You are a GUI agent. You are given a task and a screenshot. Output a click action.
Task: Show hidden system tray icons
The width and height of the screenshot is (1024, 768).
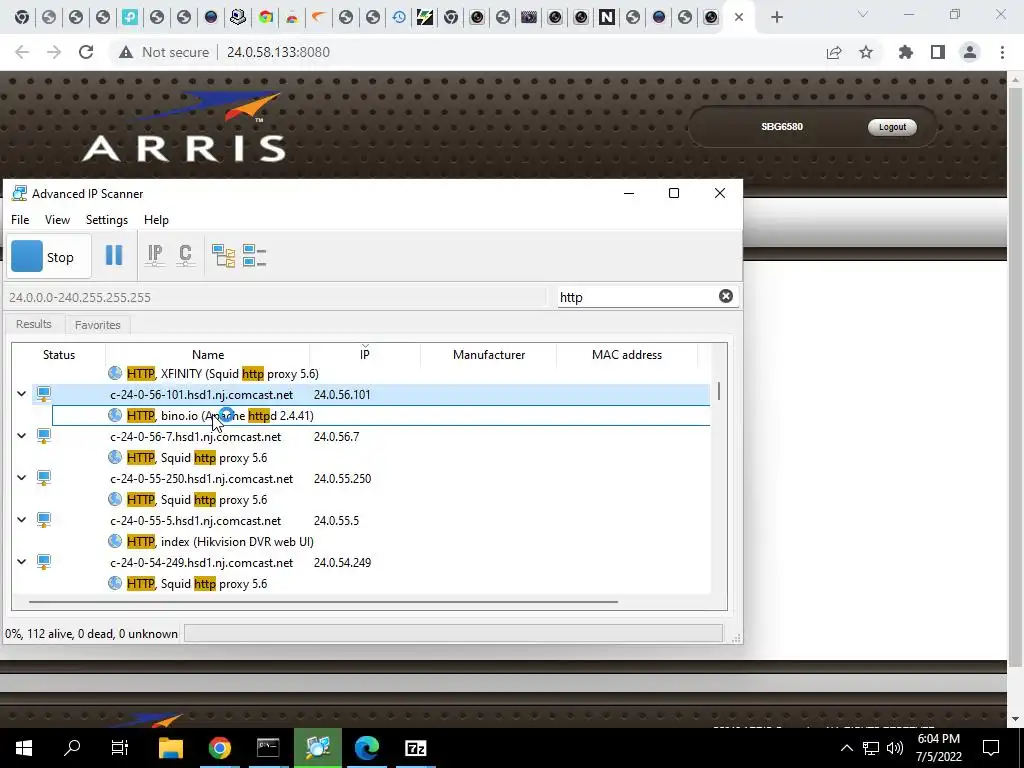point(846,748)
